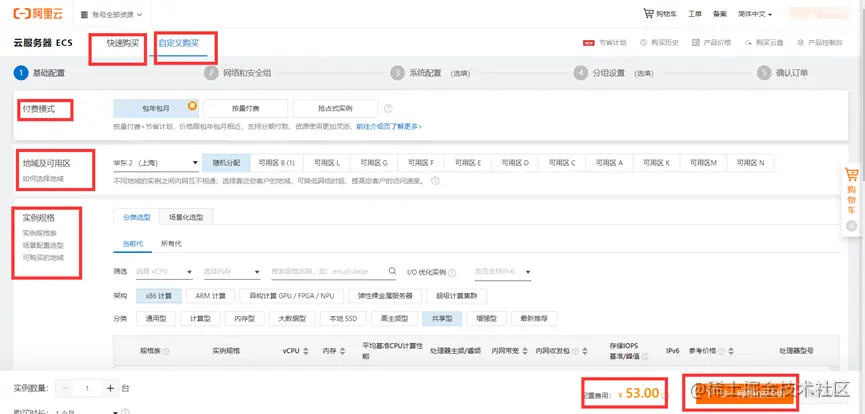
Task: Select 包年包月 subscription billing mode
Action: click(156, 108)
